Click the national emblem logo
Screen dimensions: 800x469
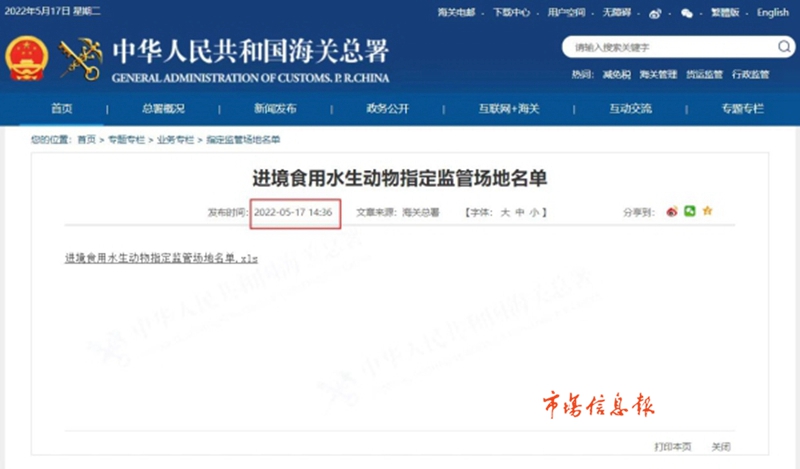point(27,58)
